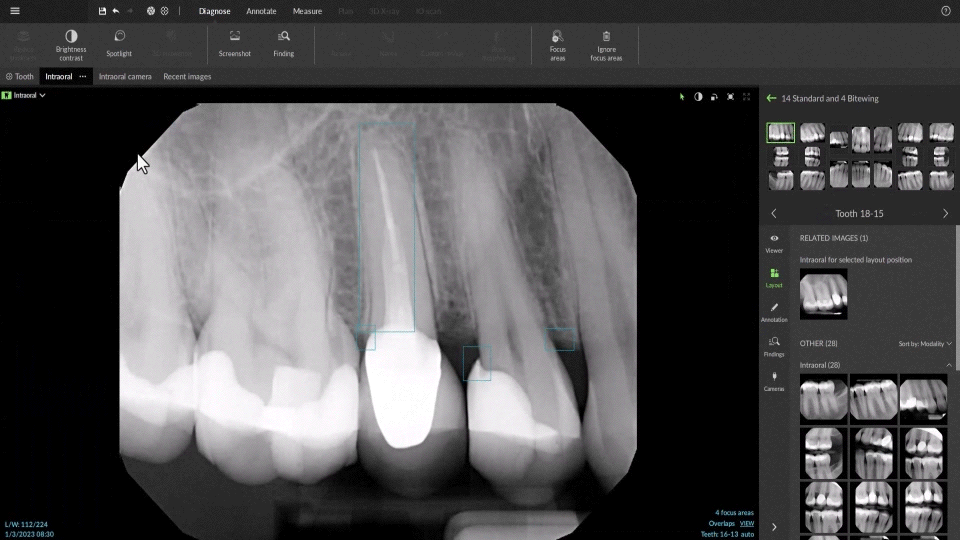Save with the floppy disk icon
Screen dimensions: 960x540
point(102,11)
